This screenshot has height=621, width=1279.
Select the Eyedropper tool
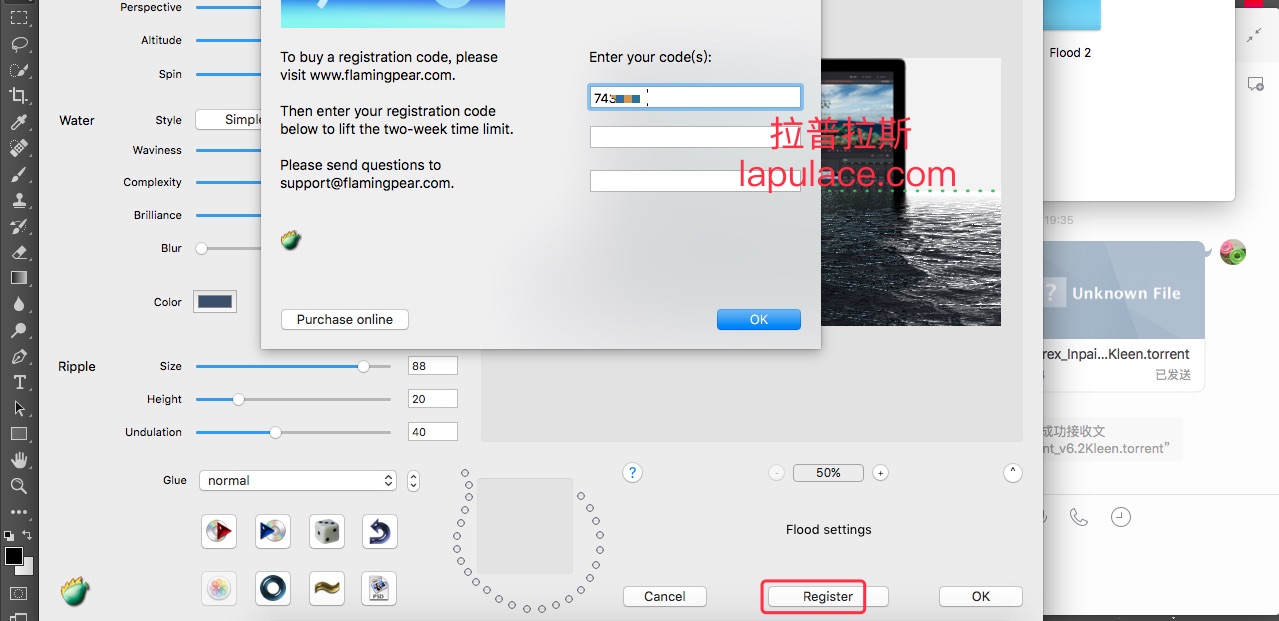point(19,122)
